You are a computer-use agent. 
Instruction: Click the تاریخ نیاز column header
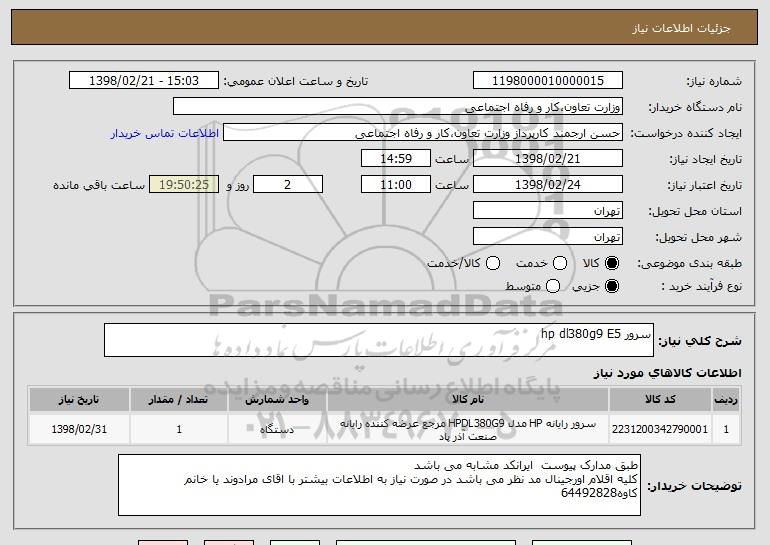[x=79, y=400]
